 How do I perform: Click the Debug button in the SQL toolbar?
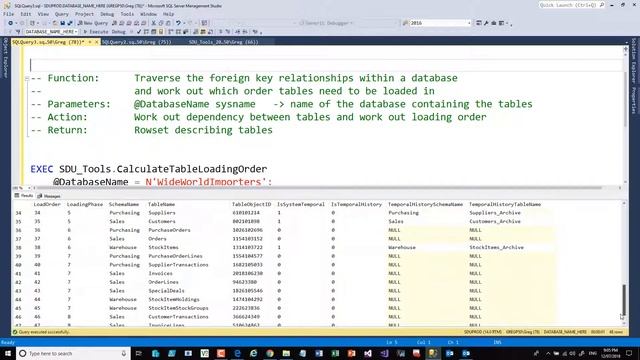[x=119, y=32]
